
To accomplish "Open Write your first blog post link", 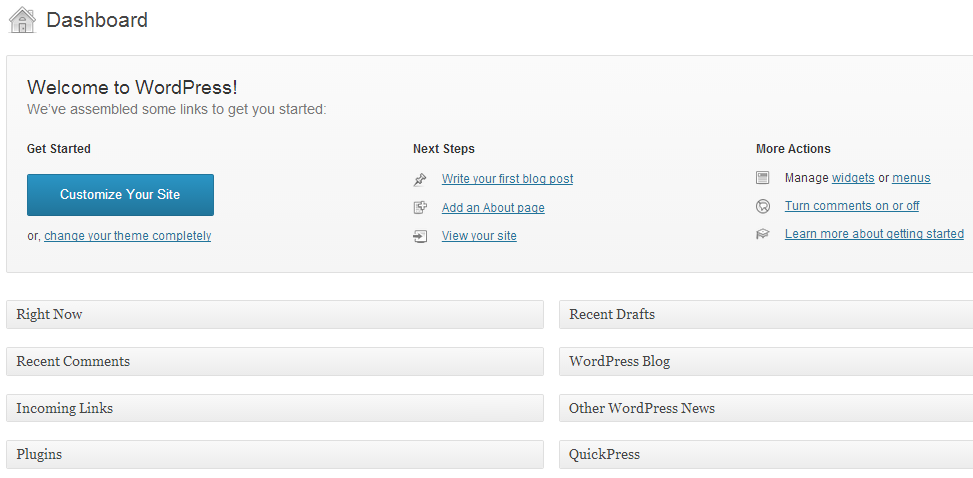I will pyautogui.click(x=508, y=179).
